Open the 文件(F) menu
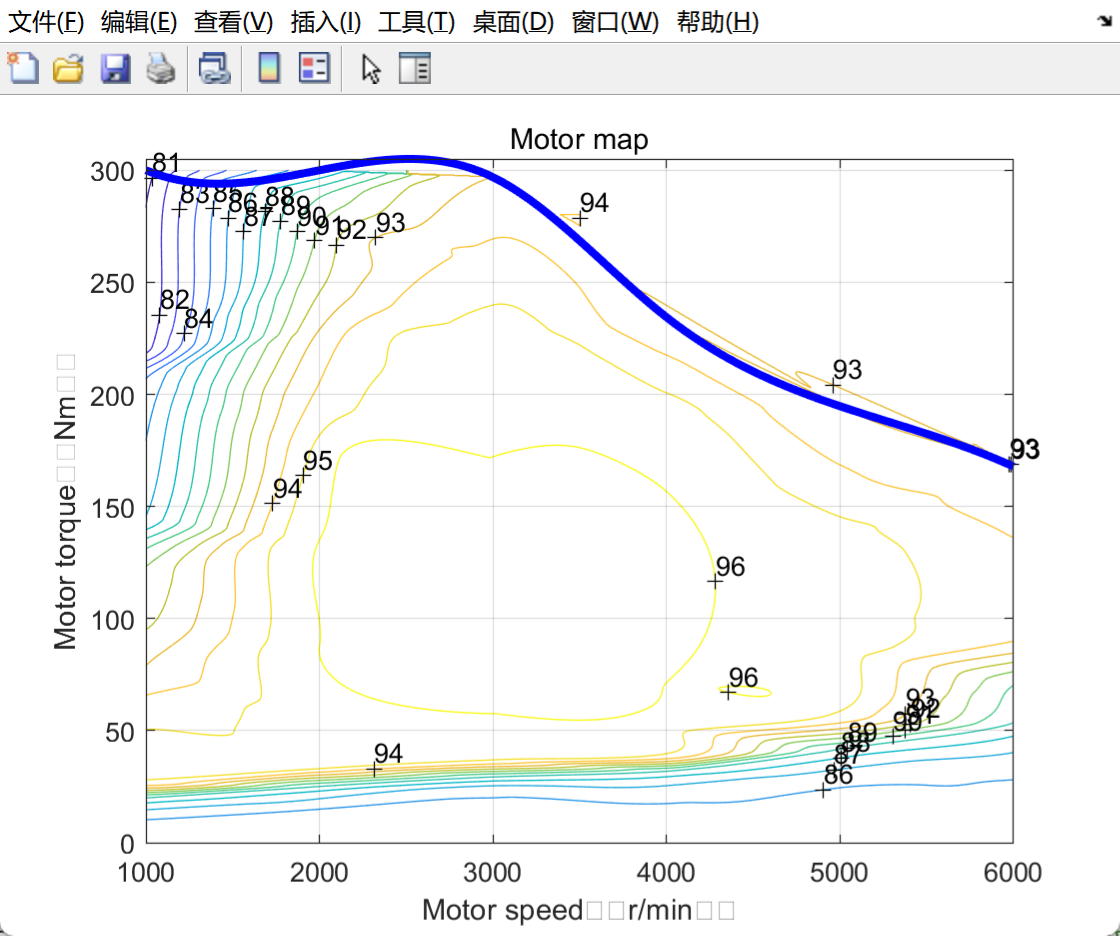The width and height of the screenshot is (1120, 936). tap(46, 22)
